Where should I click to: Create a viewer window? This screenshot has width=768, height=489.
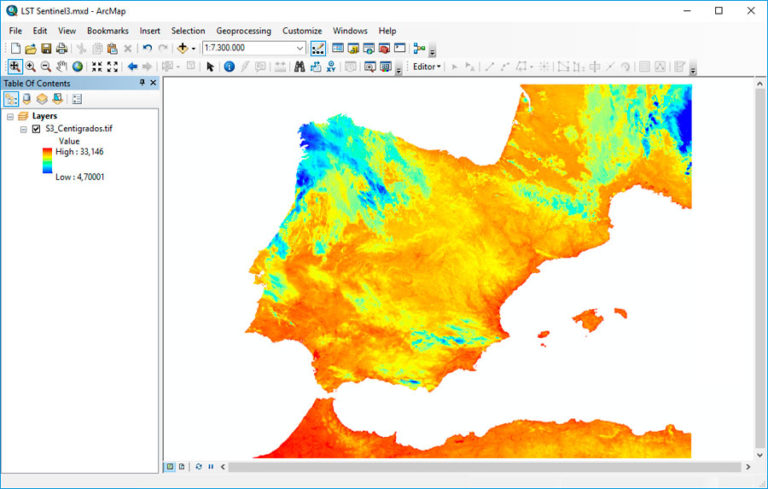pyautogui.click(x=370, y=67)
